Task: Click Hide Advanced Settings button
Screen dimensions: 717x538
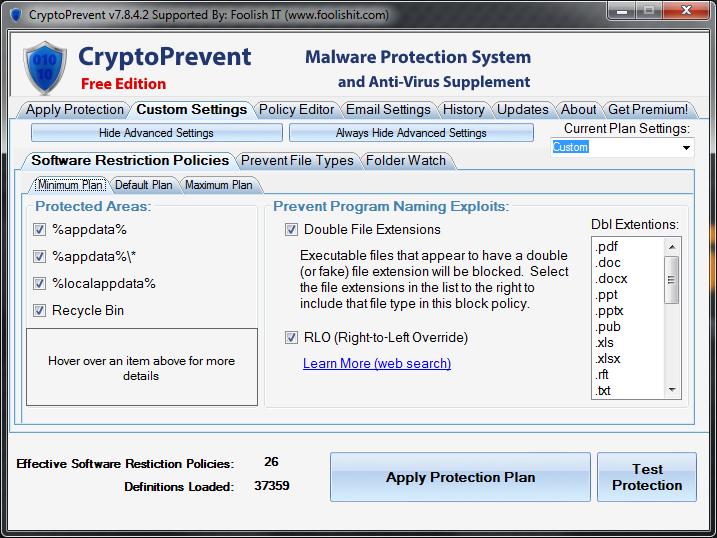Action: point(156,133)
